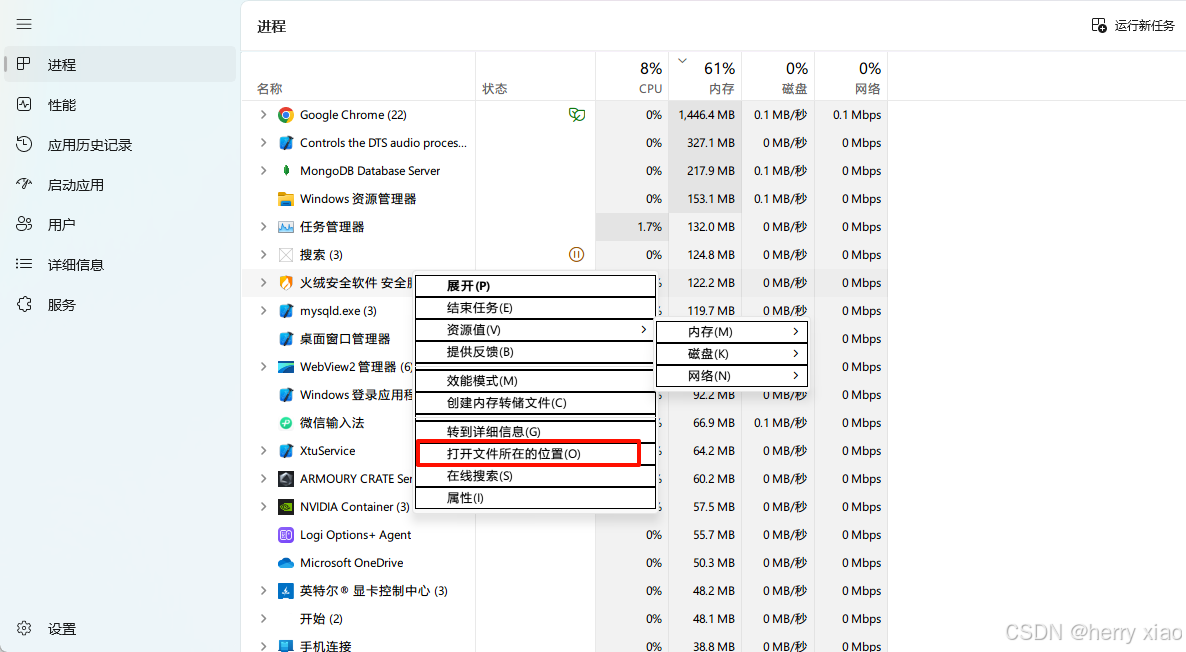Viewport: 1186px width, 652px height.
Task: Choose 提供反馈(B) in the context menu
Action: (536, 352)
